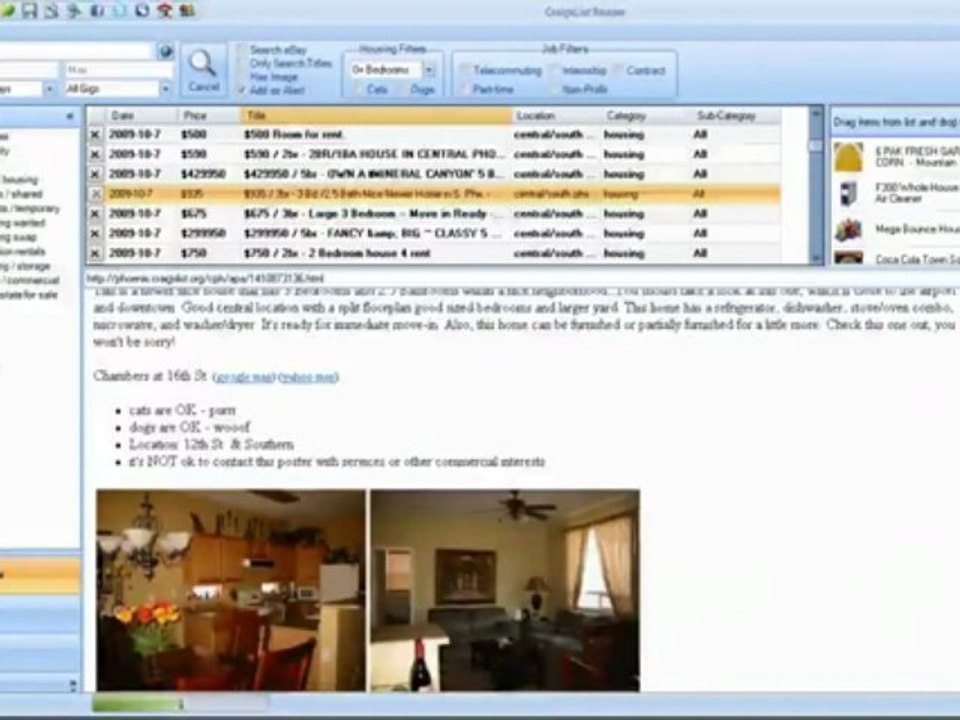Click the Max price input field

(x=119, y=70)
